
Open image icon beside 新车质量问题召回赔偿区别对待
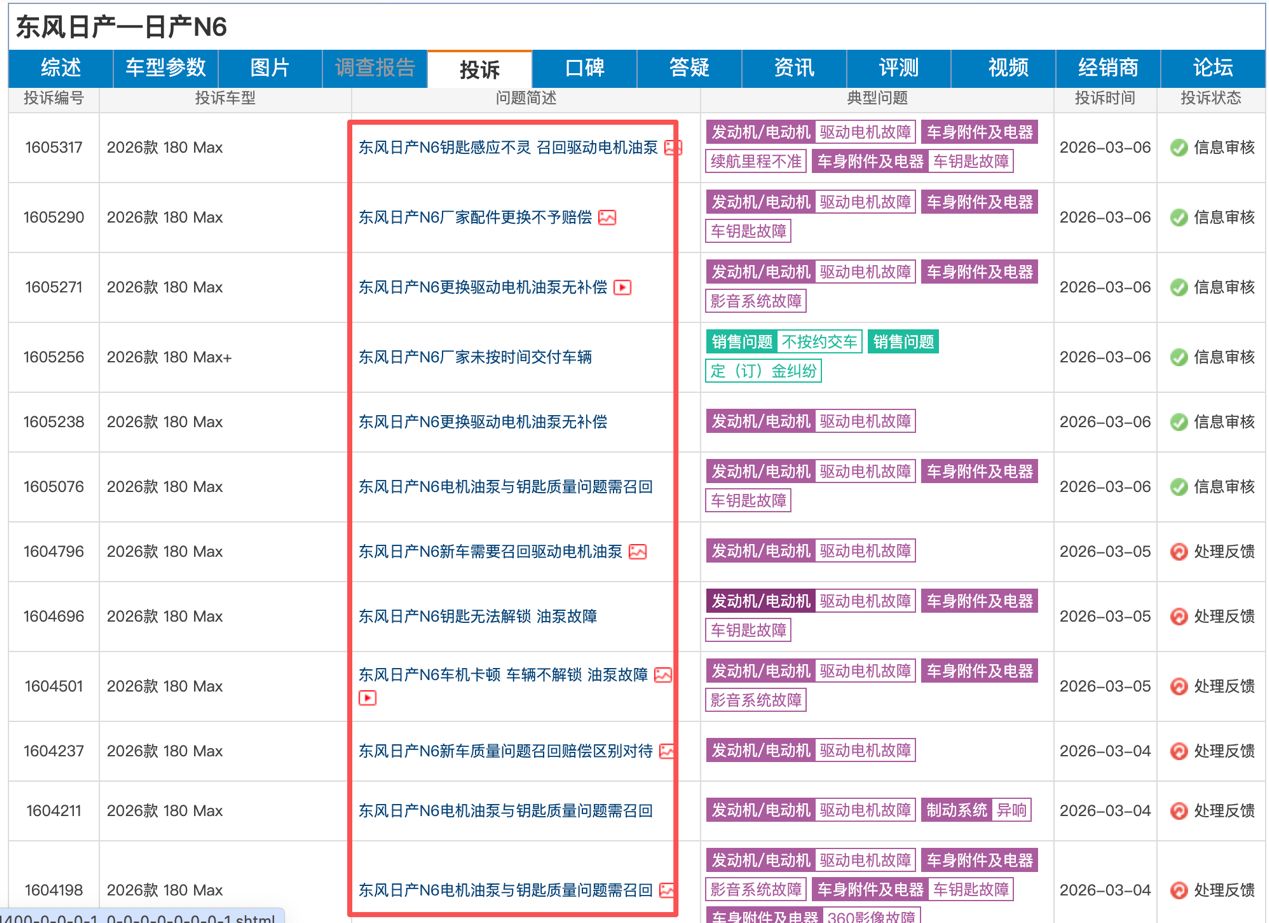[667, 750]
